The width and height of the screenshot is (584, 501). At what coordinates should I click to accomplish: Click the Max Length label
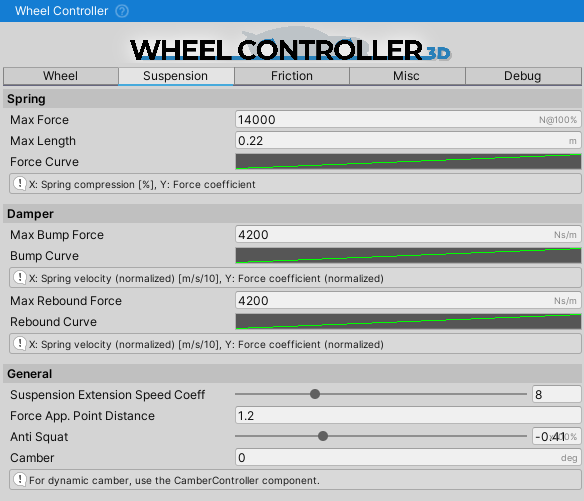click(43, 141)
